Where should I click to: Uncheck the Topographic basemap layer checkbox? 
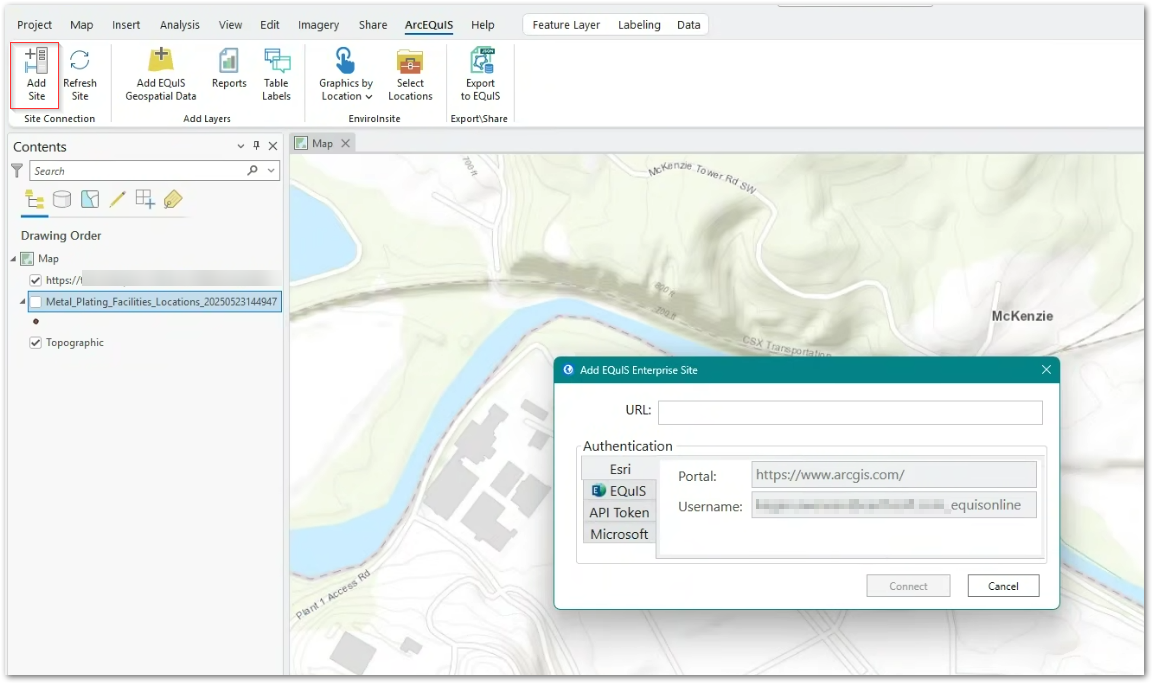(36, 343)
